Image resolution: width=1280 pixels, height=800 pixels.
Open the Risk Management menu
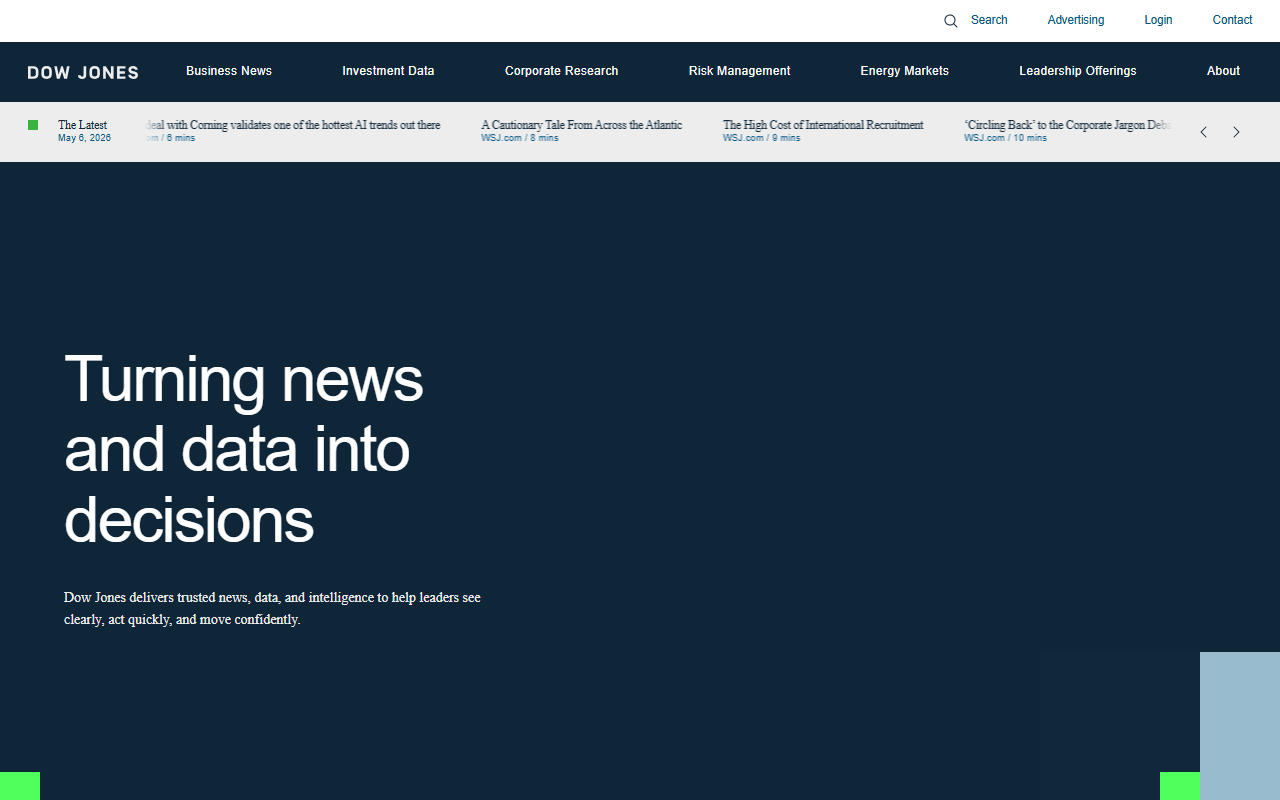click(739, 71)
